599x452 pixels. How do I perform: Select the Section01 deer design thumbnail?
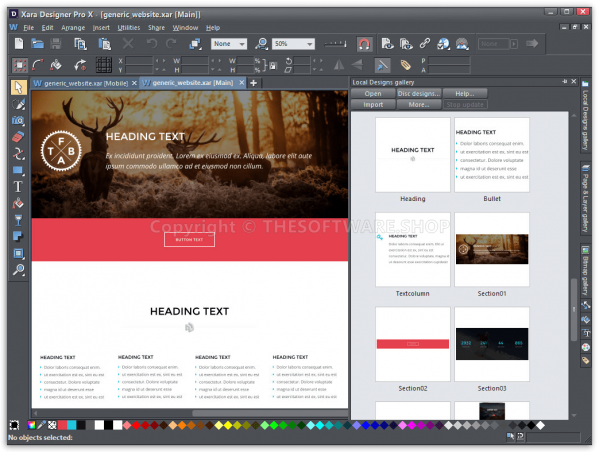click(492, 249)
